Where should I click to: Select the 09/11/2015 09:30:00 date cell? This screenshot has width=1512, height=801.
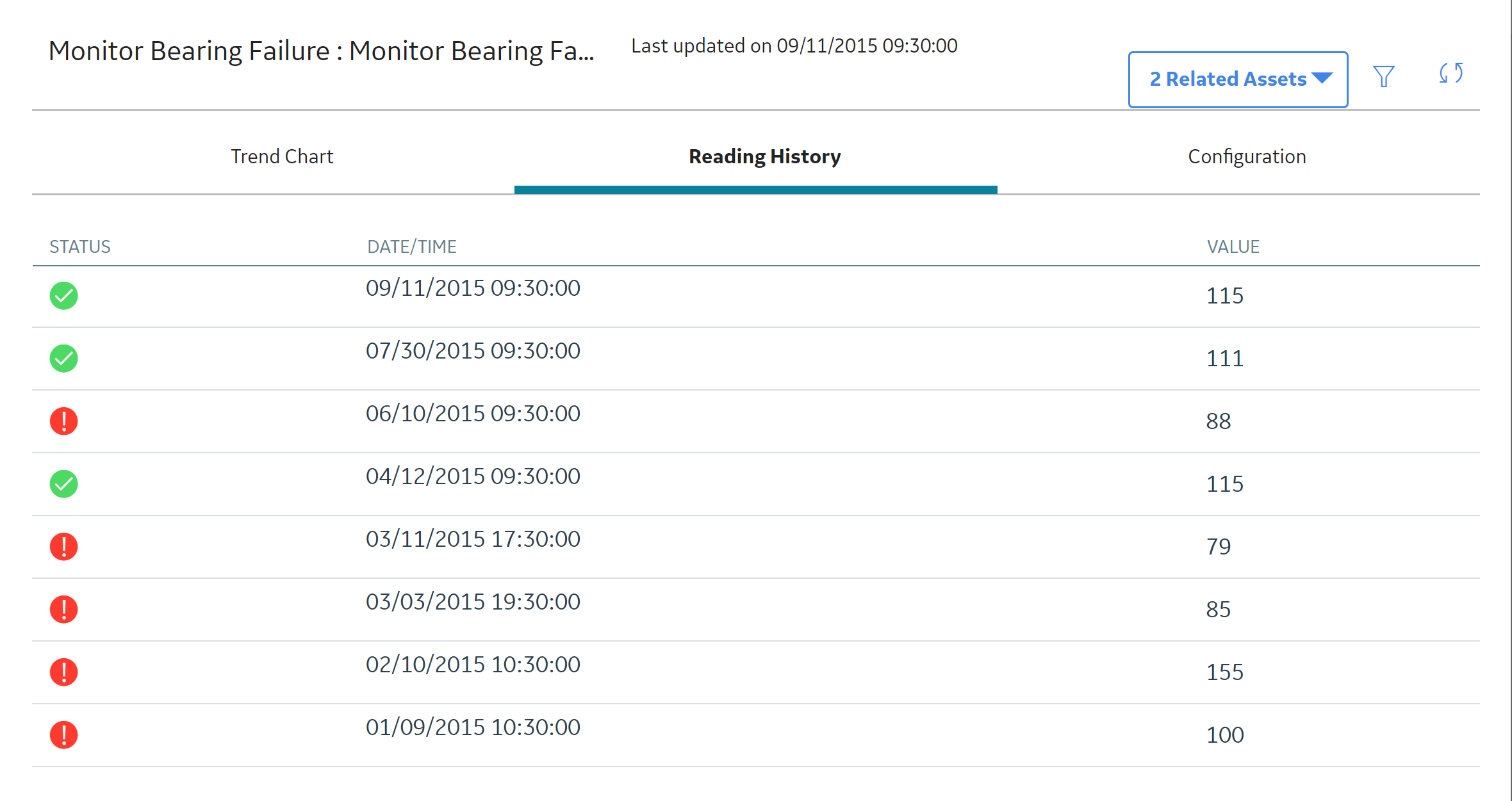point(473,288)
